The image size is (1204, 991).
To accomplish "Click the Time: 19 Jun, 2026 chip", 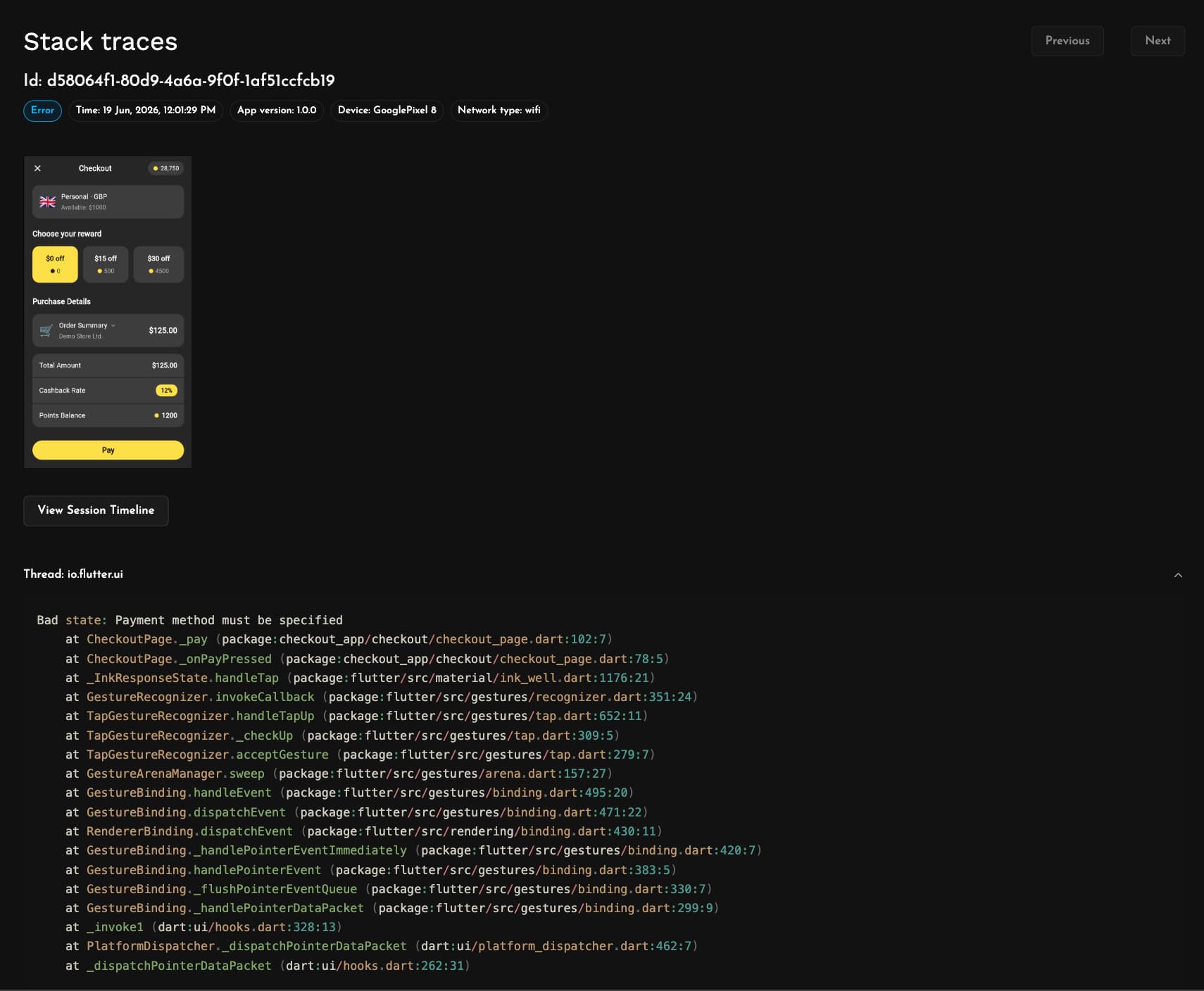I will click(146, 111).
